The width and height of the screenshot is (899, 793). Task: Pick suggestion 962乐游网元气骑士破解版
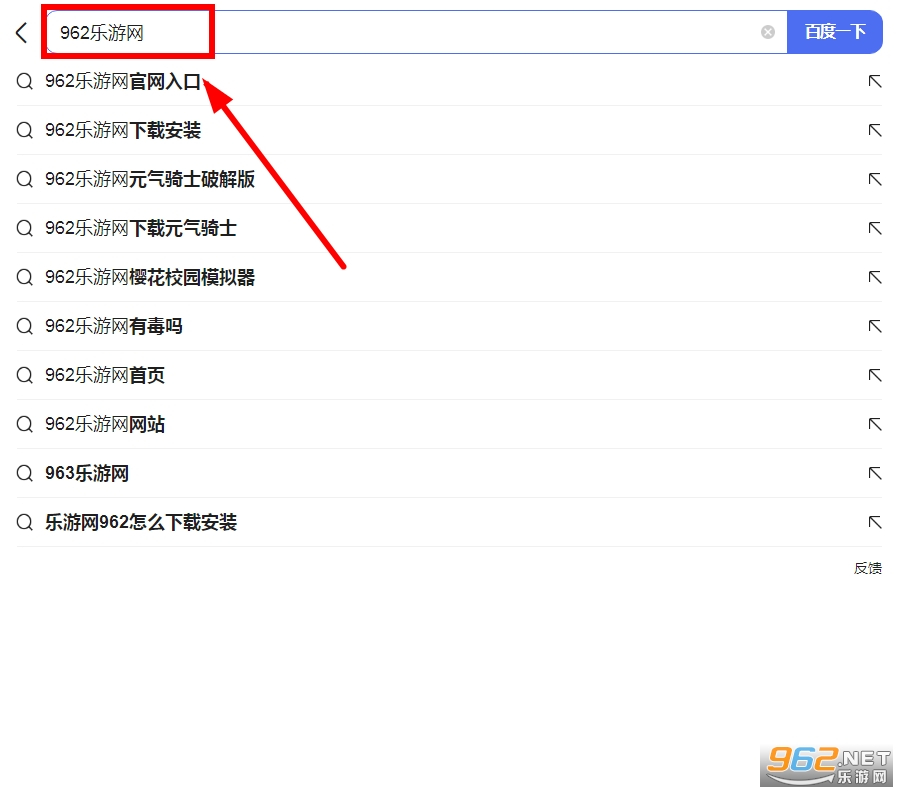coord(150,180)
